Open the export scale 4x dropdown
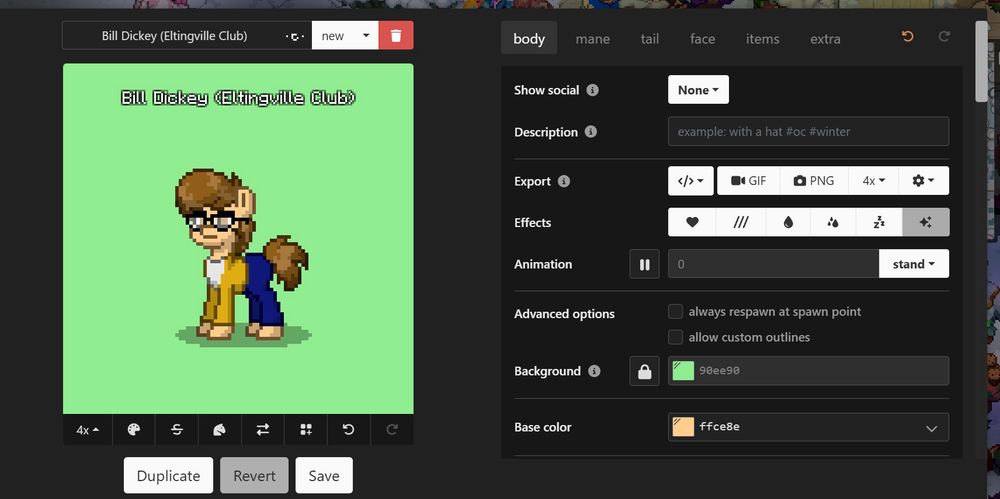 click(874, 181)
